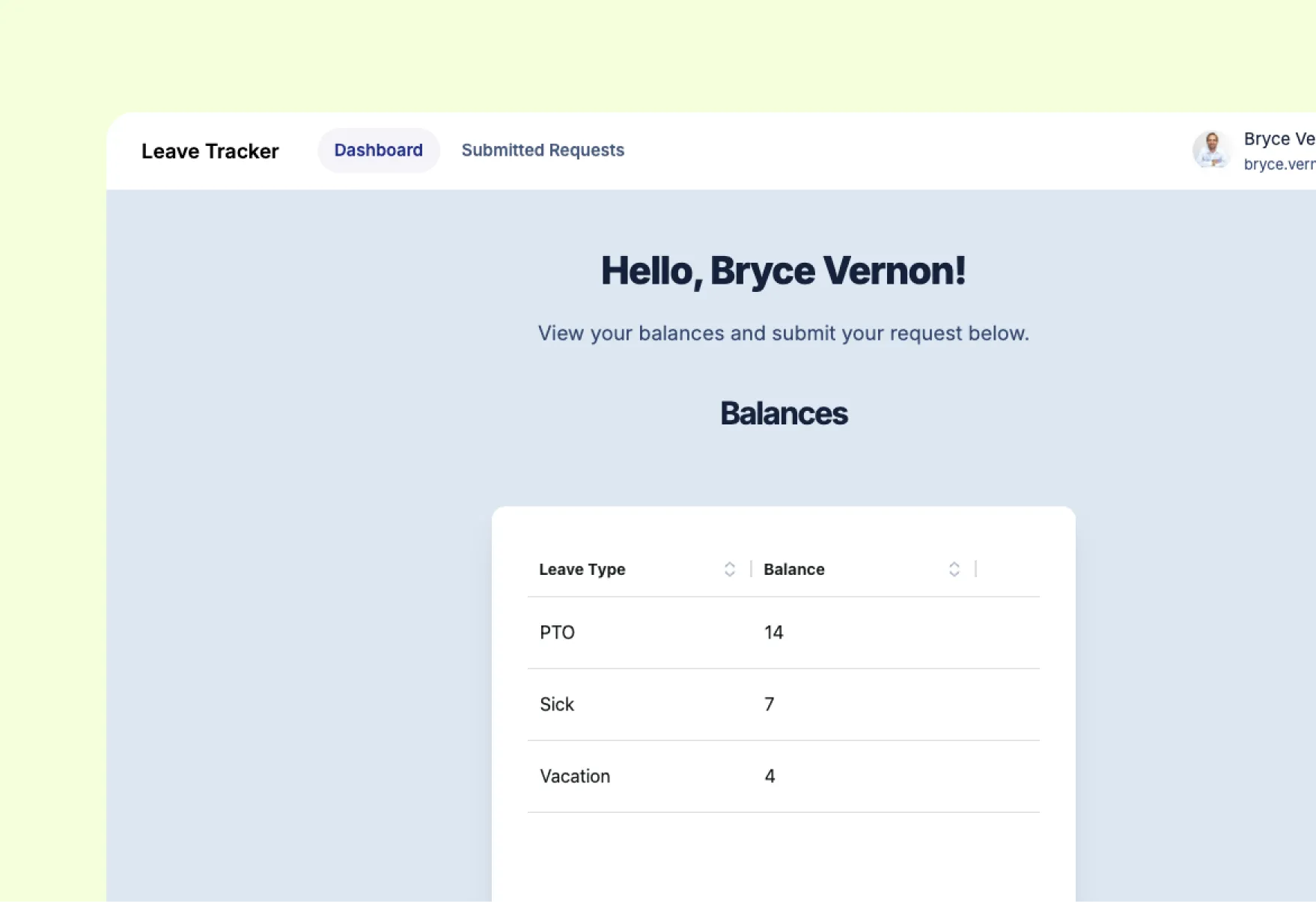
Task: Click the column divider icon after Balance
Action: [x=975, y=569]
